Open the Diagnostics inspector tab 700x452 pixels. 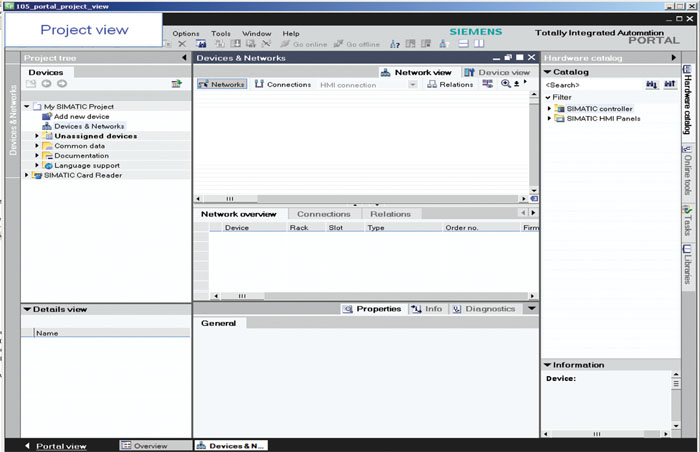(x=484, y=309)
